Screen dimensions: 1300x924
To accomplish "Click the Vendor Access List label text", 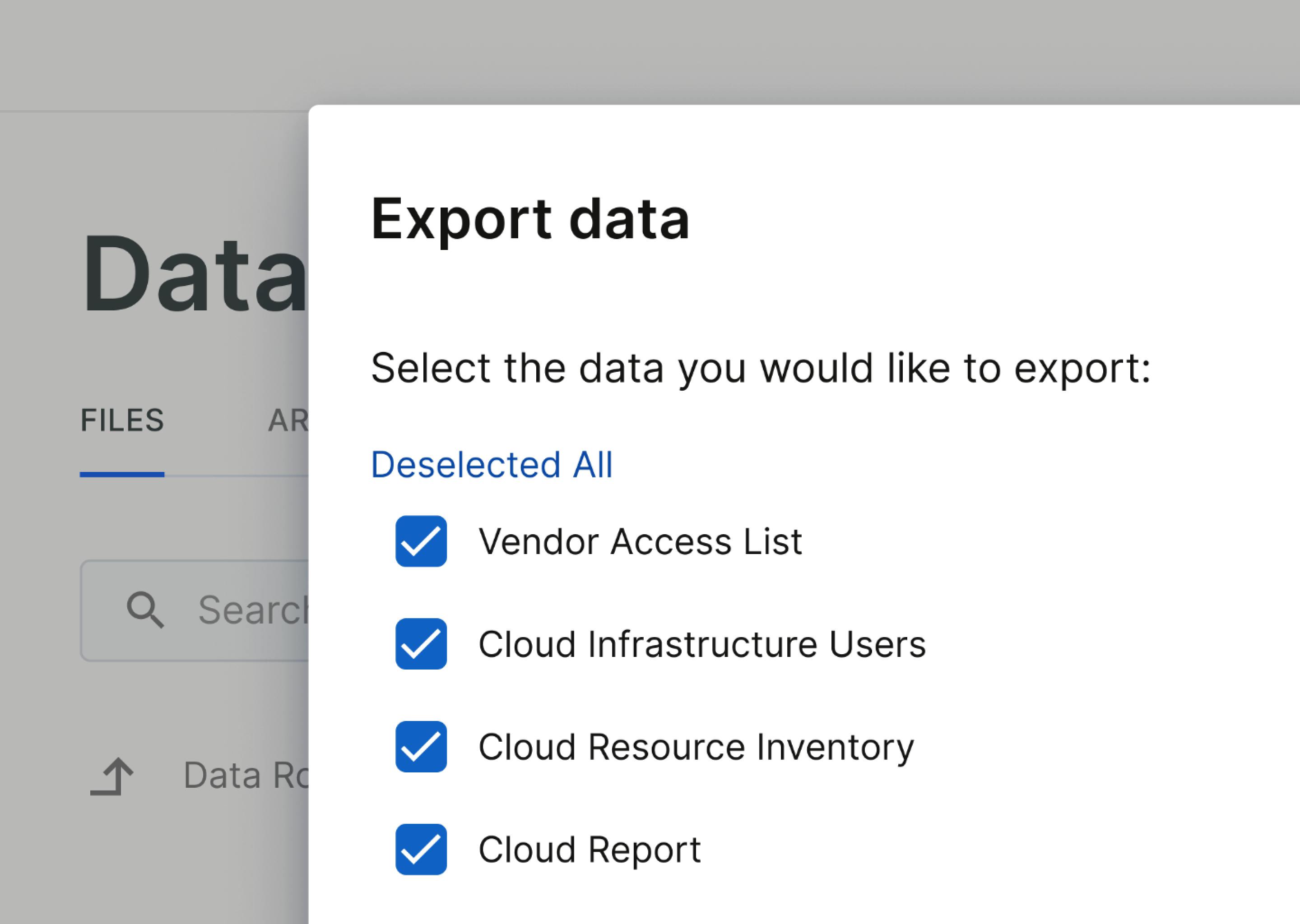I will [x=641, y=541].
